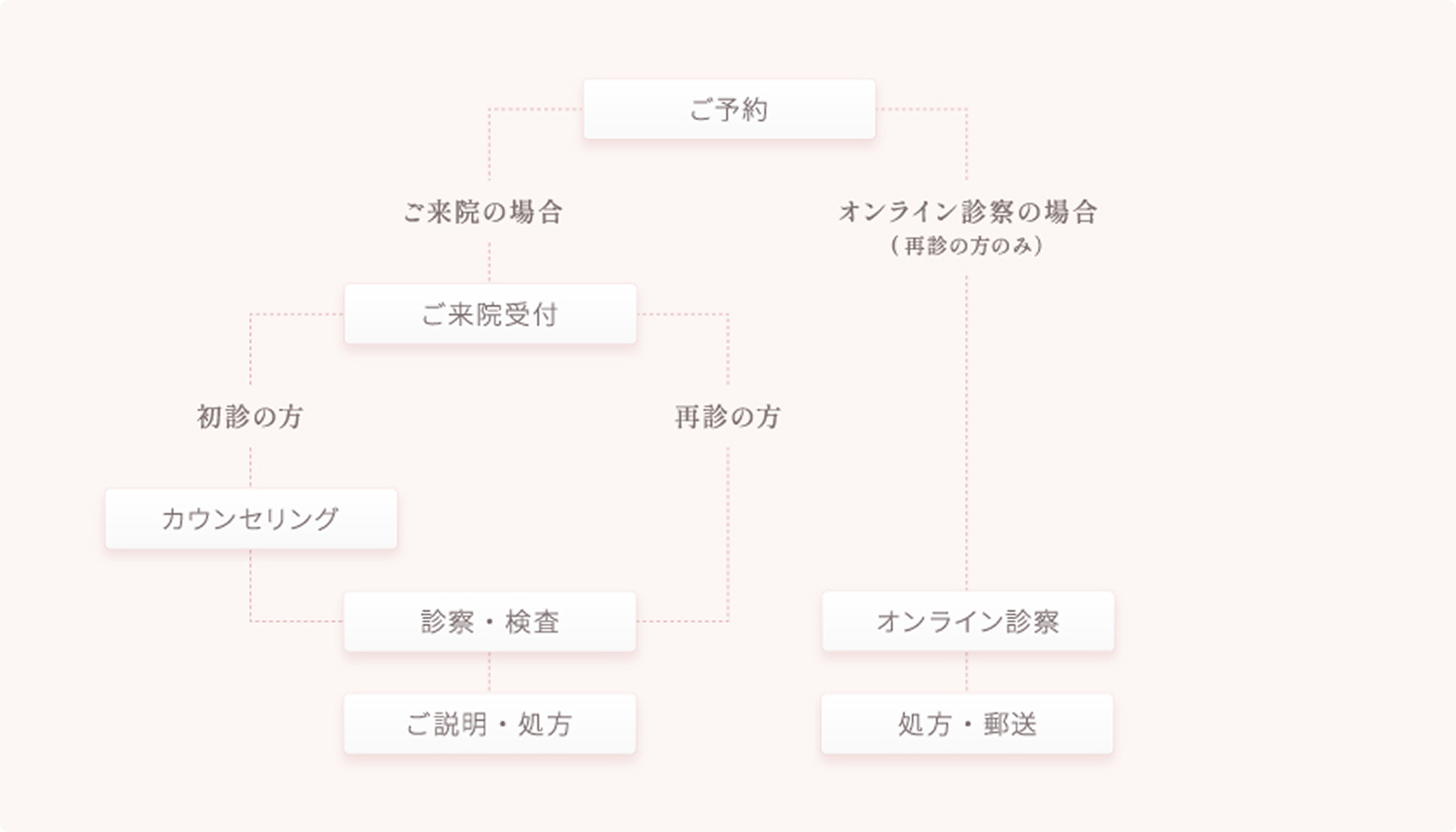Click dotted line between 初診の方 and カウンセリング
The width and height of the screenshot is (1456, 832).
250,468
